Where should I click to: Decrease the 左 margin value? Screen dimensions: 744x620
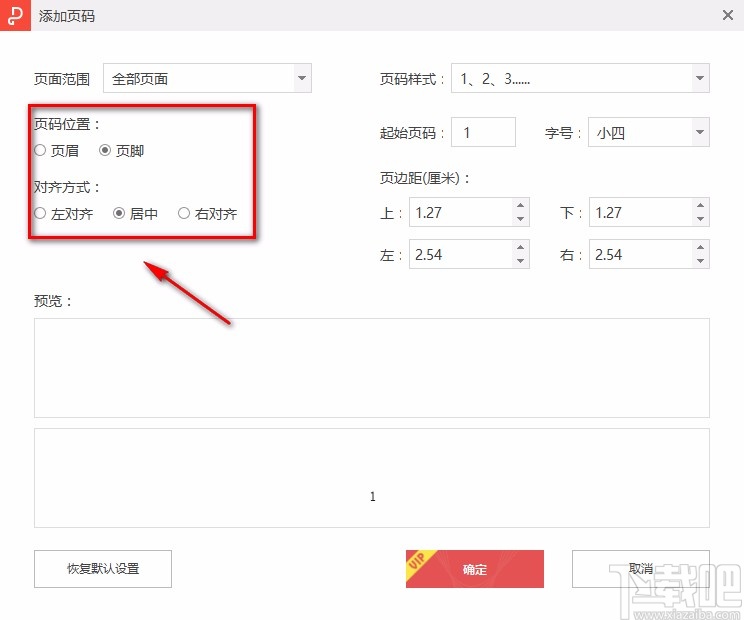click(x=520, y=261)
